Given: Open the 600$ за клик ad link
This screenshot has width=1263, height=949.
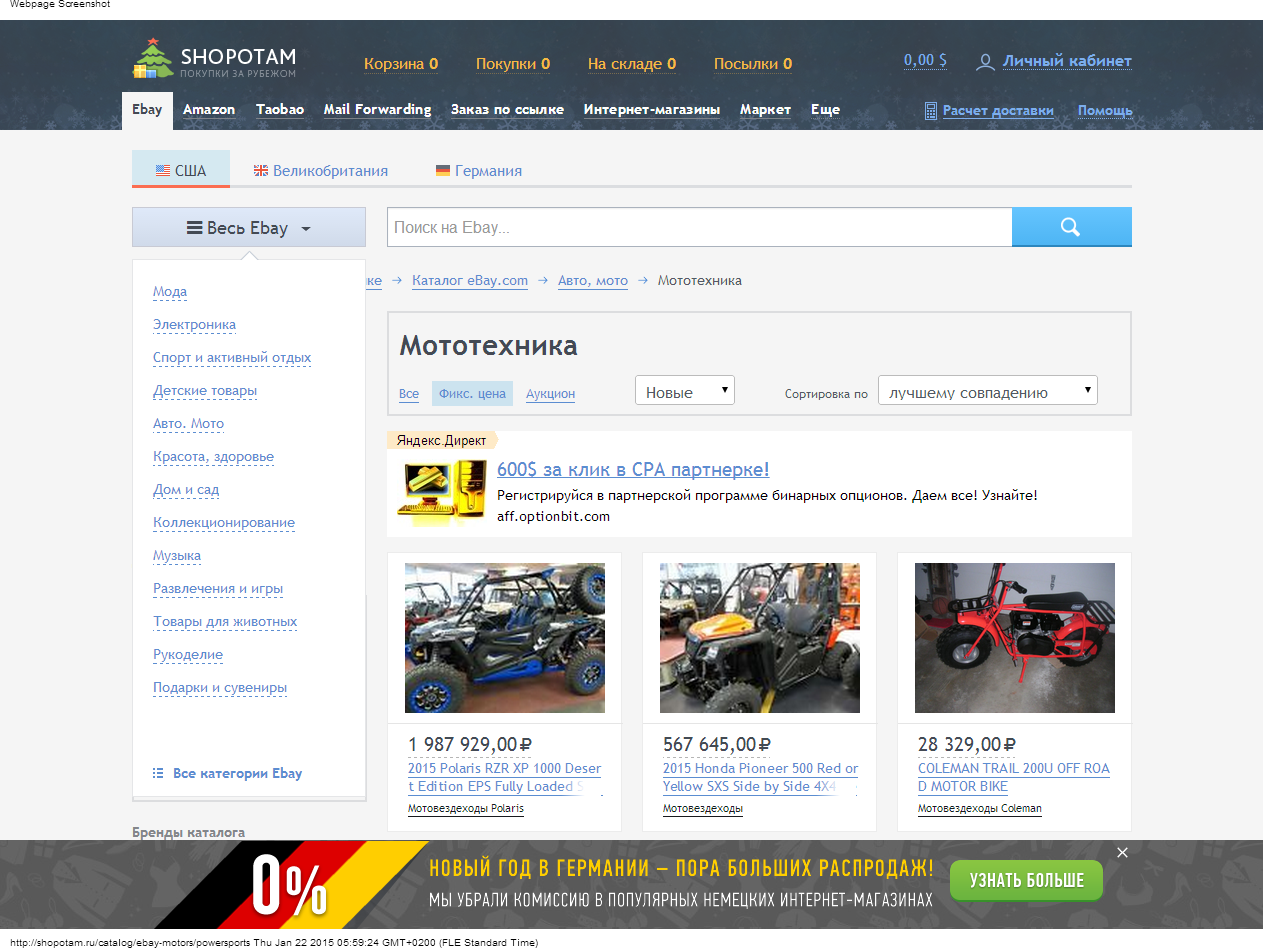Looking at the screenshot, I should pos(633,470).
